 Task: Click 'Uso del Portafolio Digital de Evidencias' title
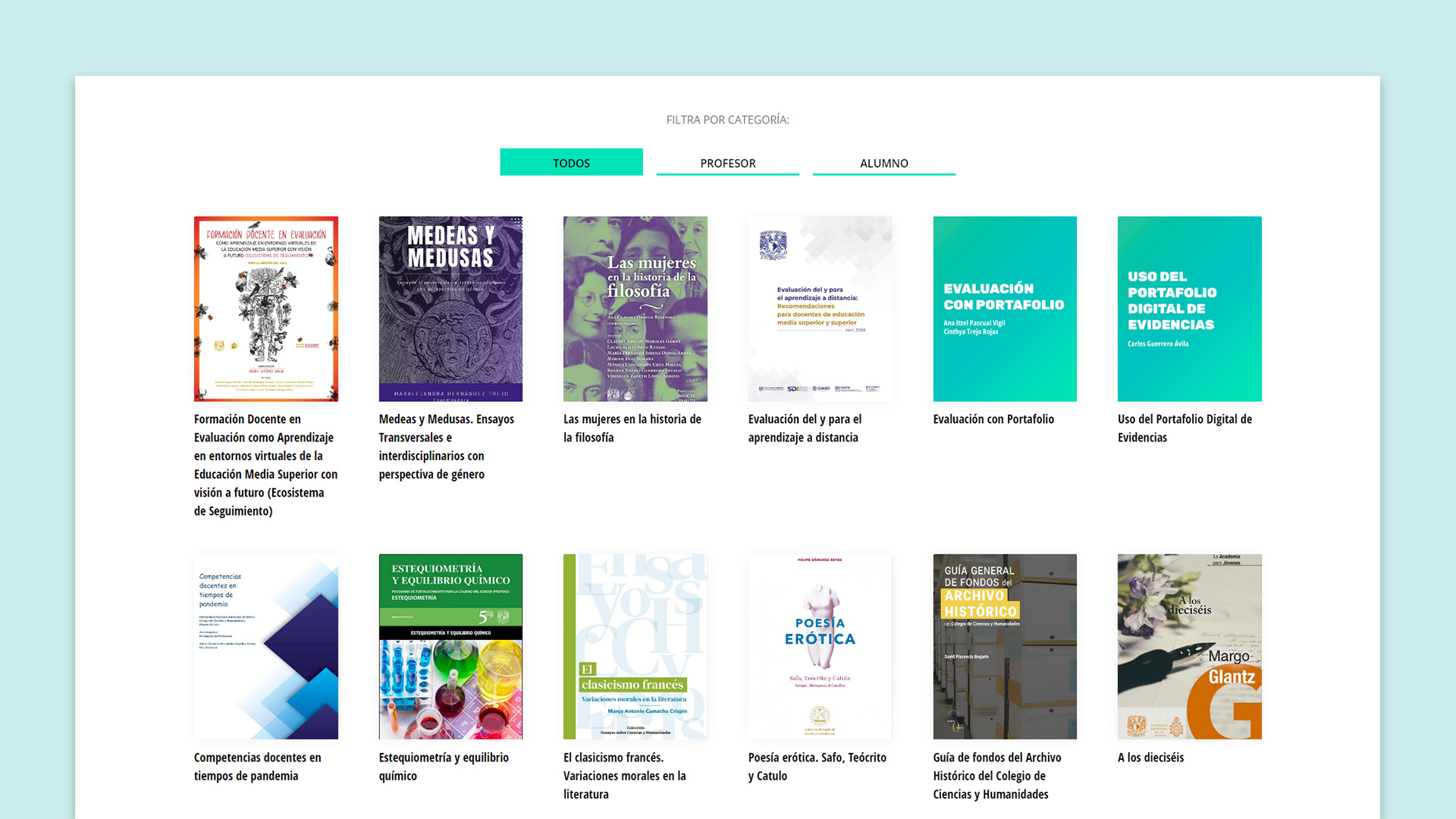pyautogui.click(x=1184, y=428)
